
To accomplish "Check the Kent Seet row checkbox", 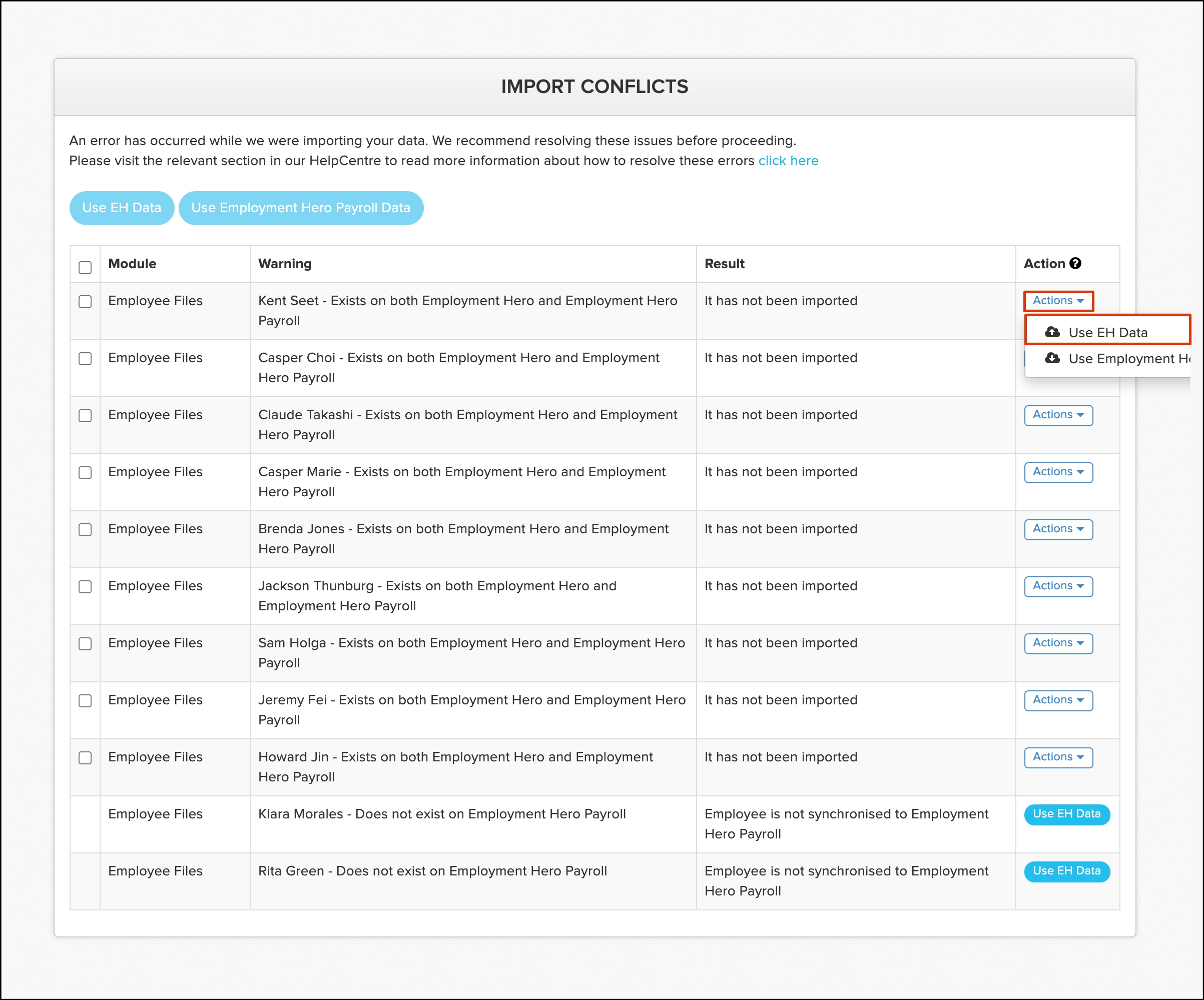I will [x=85, y=302].
